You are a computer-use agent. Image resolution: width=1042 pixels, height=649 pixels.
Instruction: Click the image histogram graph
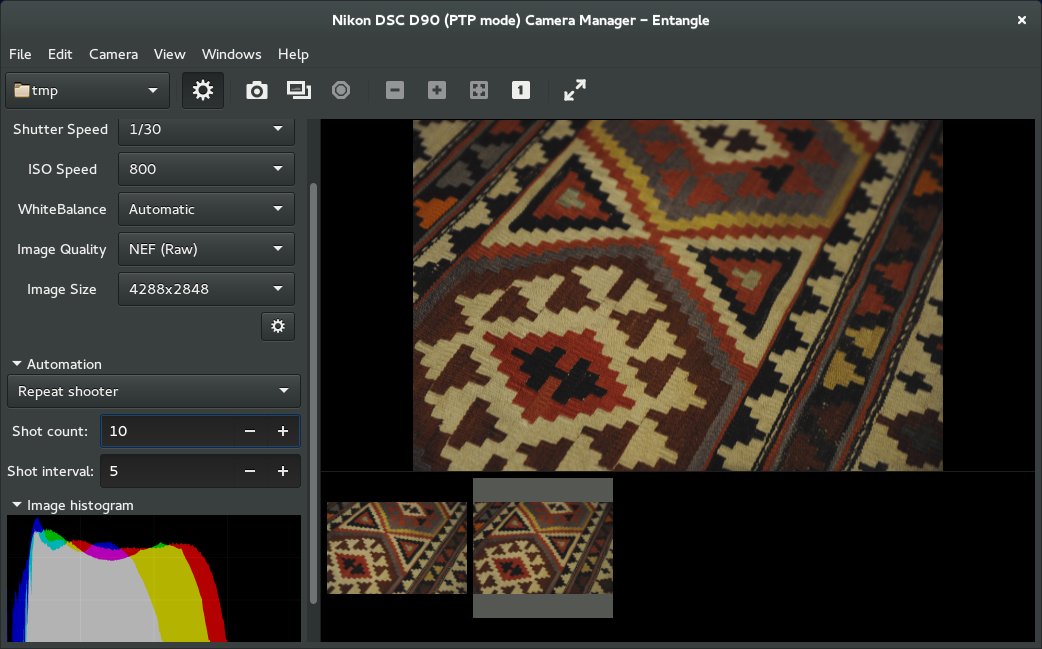154,579
